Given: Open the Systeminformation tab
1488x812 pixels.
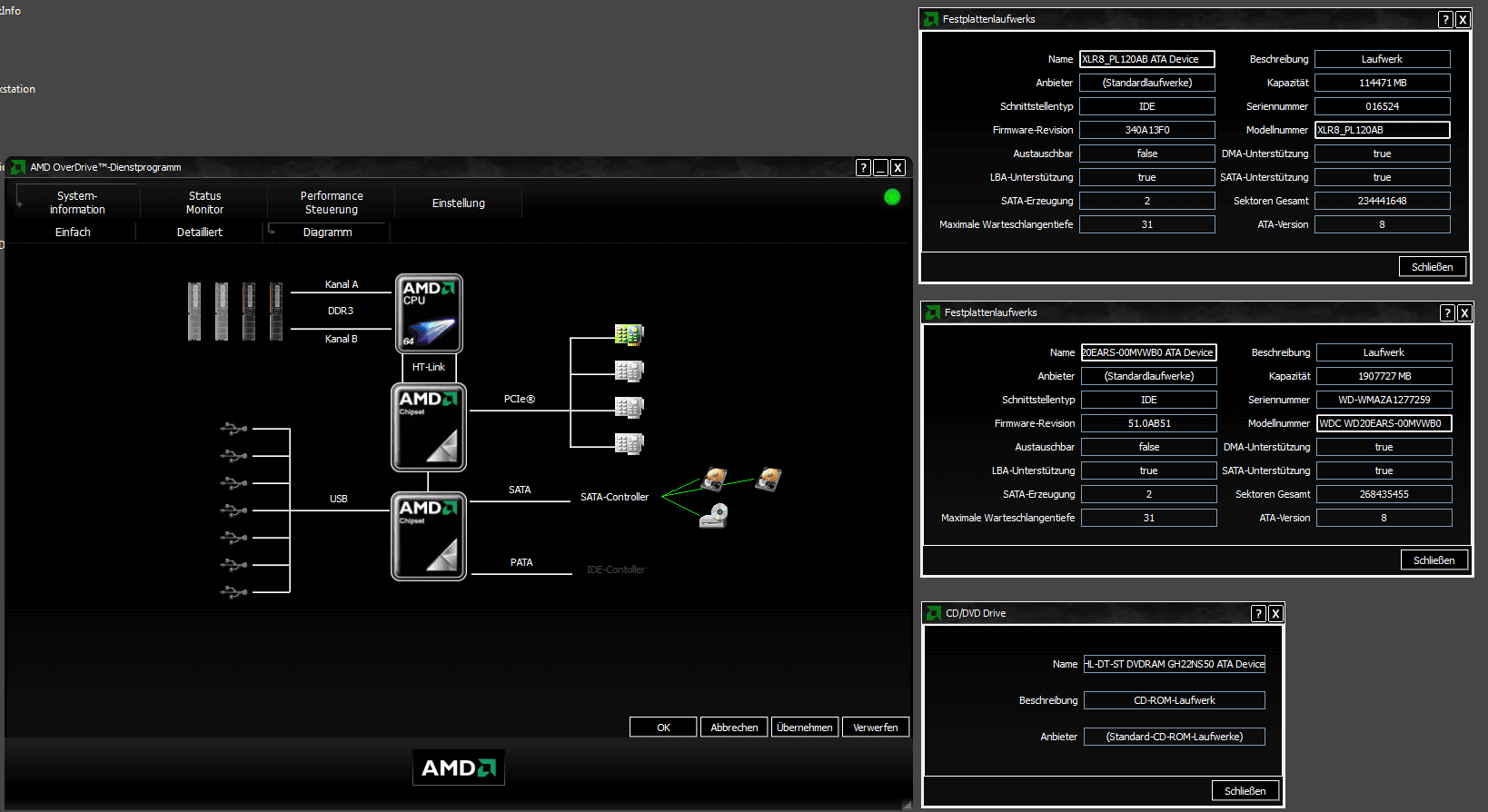Looking at the screenshot, I should click(77, 203).
